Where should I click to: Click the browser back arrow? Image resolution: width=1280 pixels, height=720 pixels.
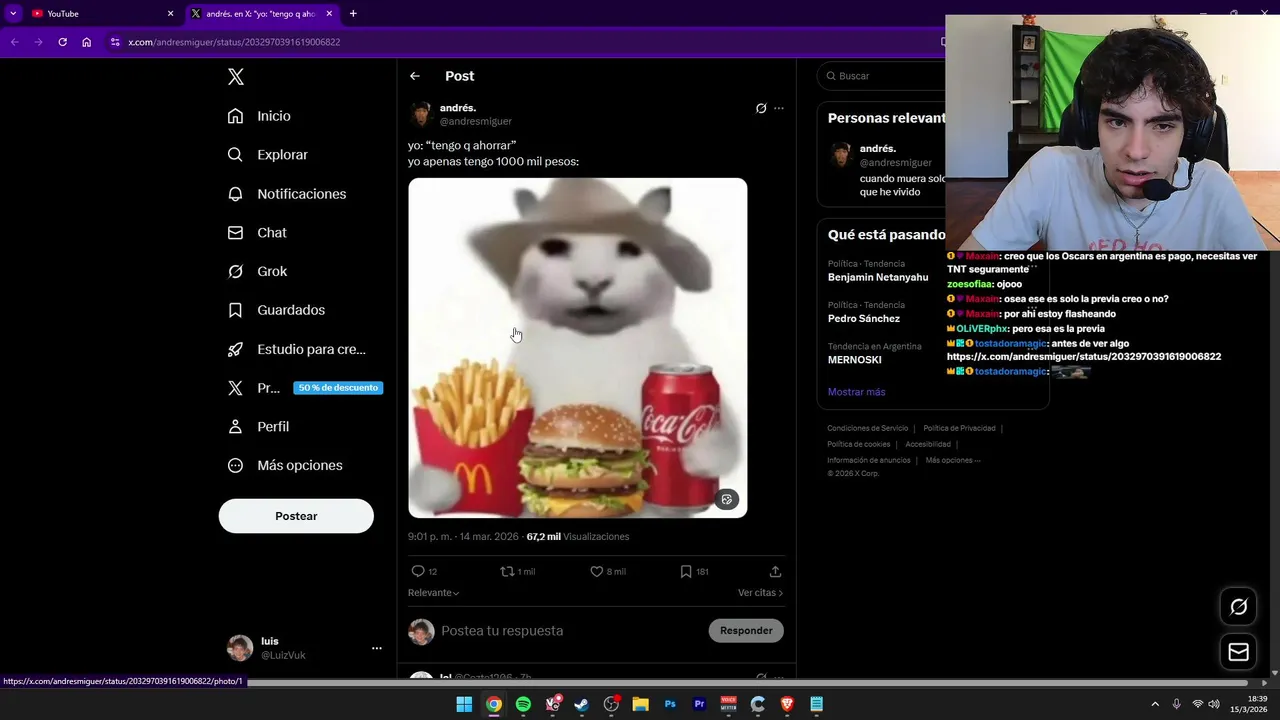click(x=14, y=42)
